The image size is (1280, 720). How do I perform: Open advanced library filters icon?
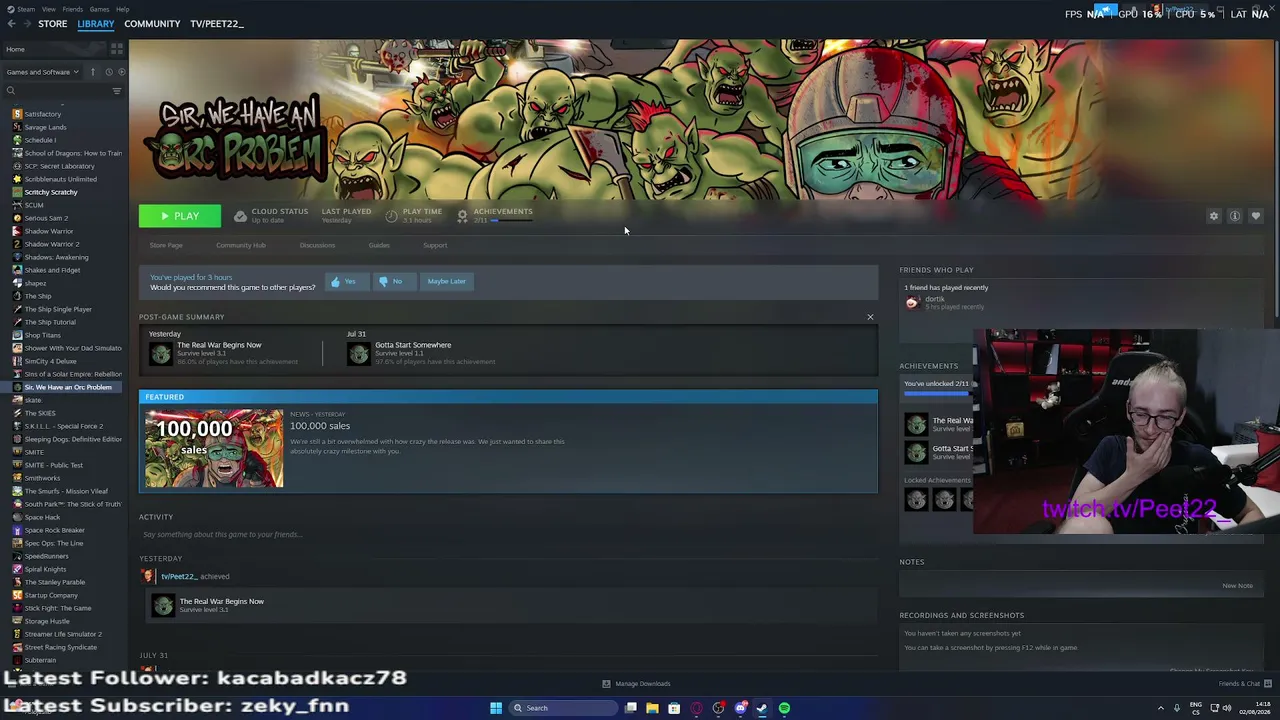117,91
